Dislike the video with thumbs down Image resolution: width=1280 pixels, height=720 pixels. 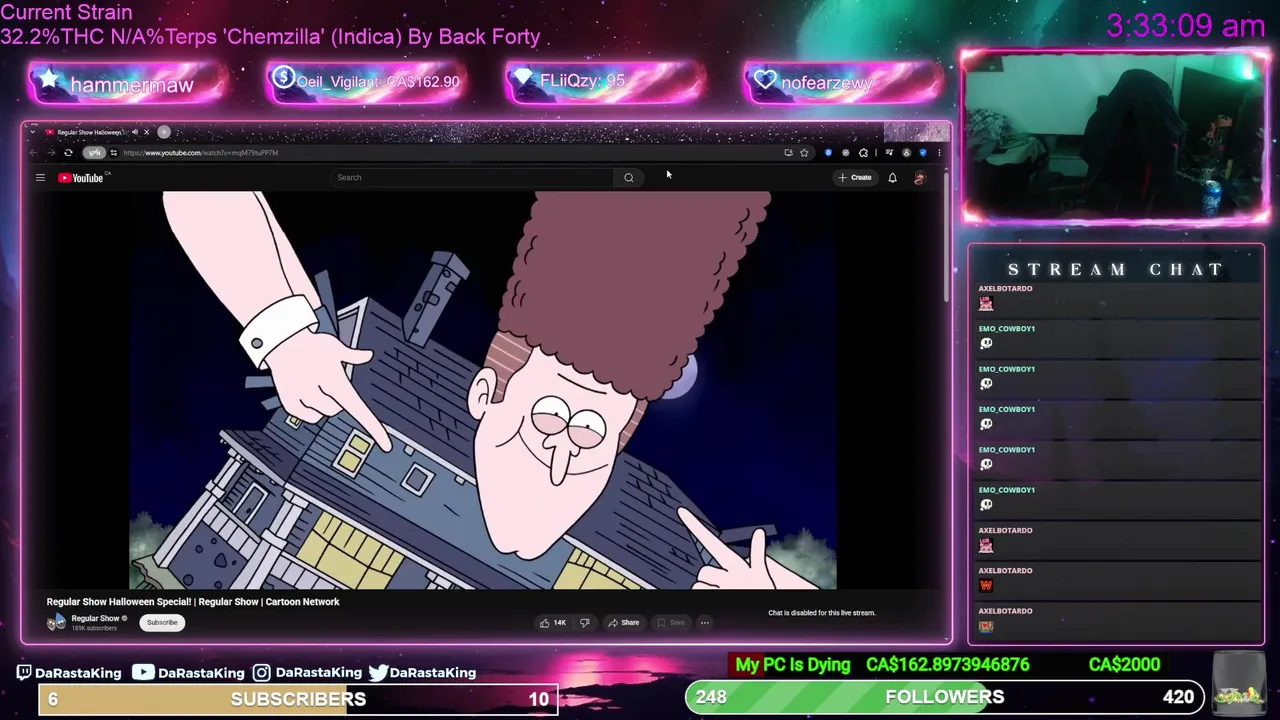(585, 623)
